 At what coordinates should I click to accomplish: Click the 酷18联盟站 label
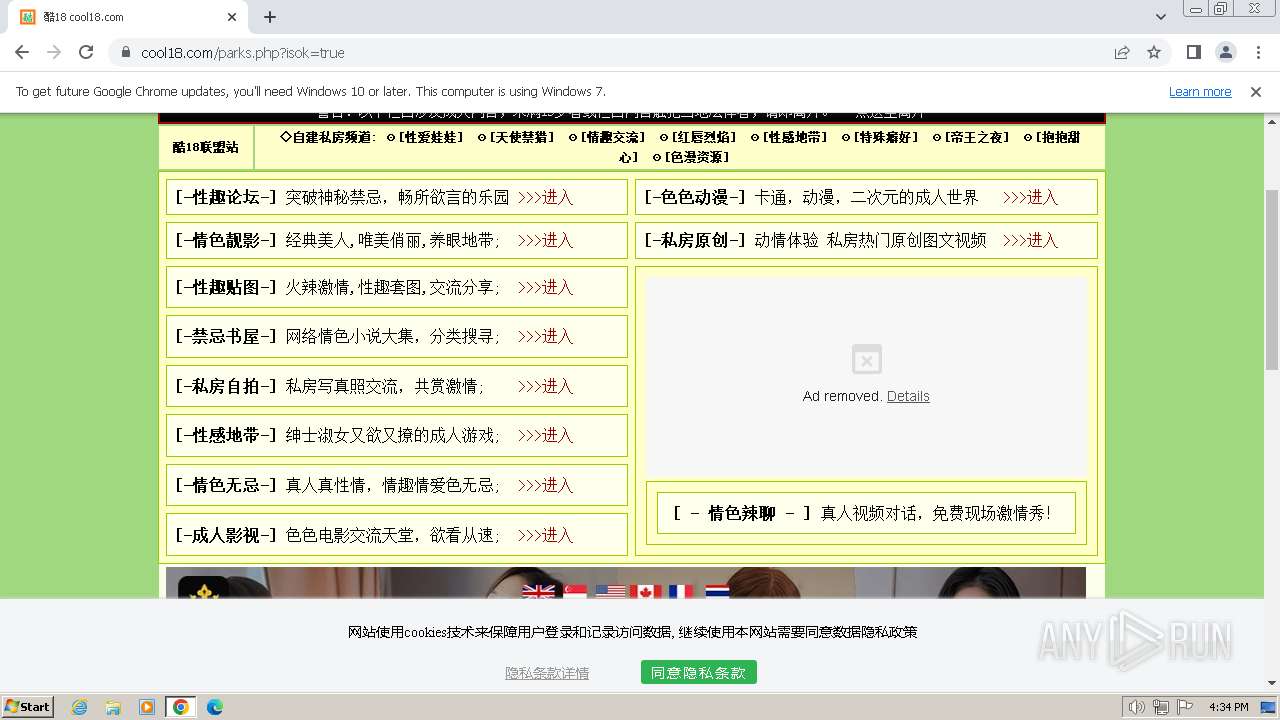(206, 147)
